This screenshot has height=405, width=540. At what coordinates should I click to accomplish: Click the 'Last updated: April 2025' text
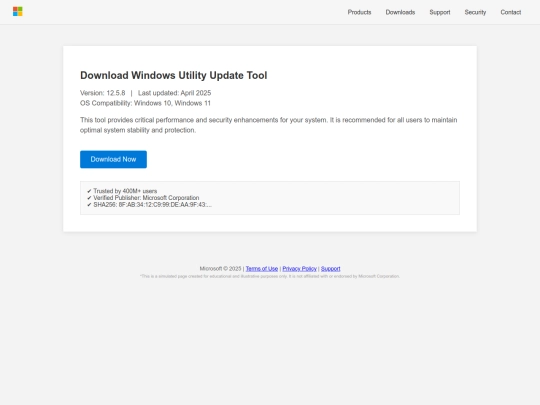[x=174, y=93]
